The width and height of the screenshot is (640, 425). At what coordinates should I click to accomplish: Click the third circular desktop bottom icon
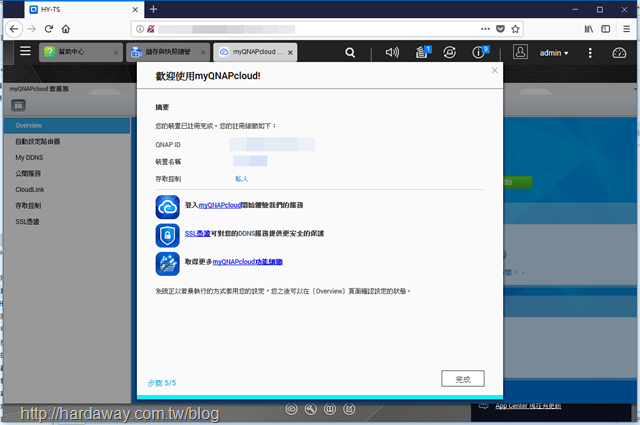tap(330, 409)
